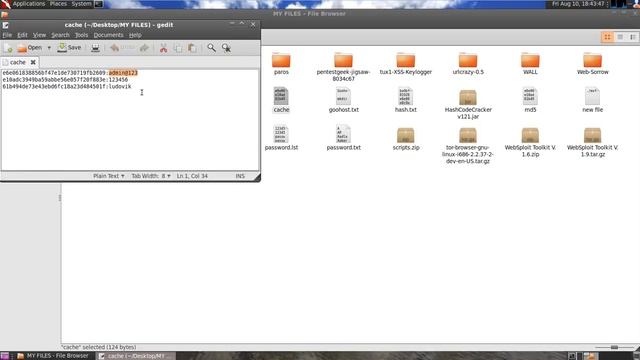Click the clock in the top panel
This screenshot has width=640, height=360.
578,4
